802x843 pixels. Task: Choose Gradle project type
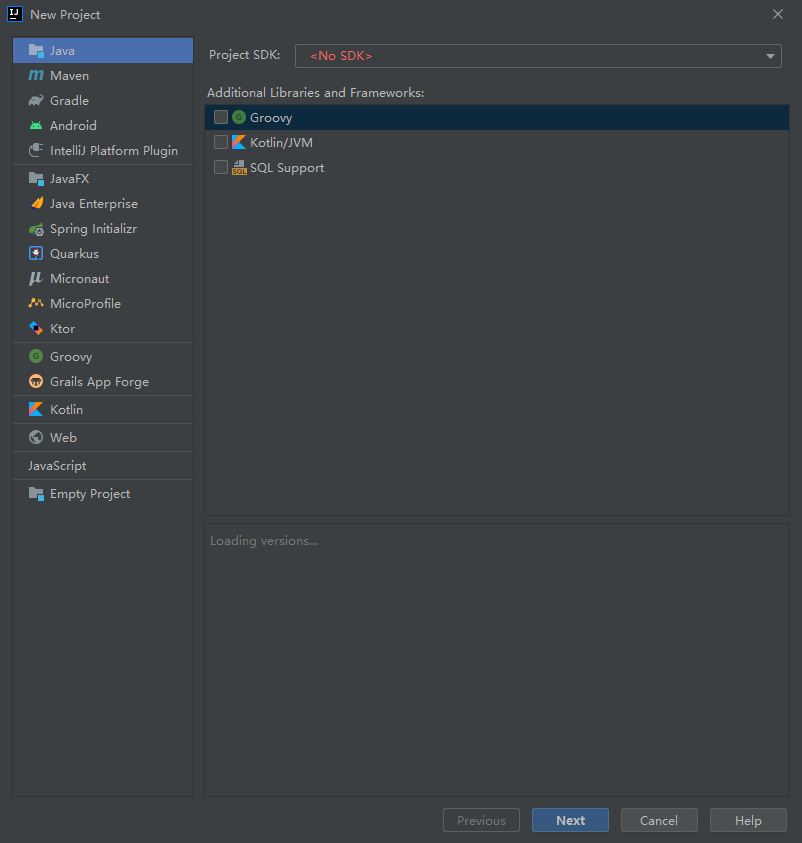(x=103, y=101)
